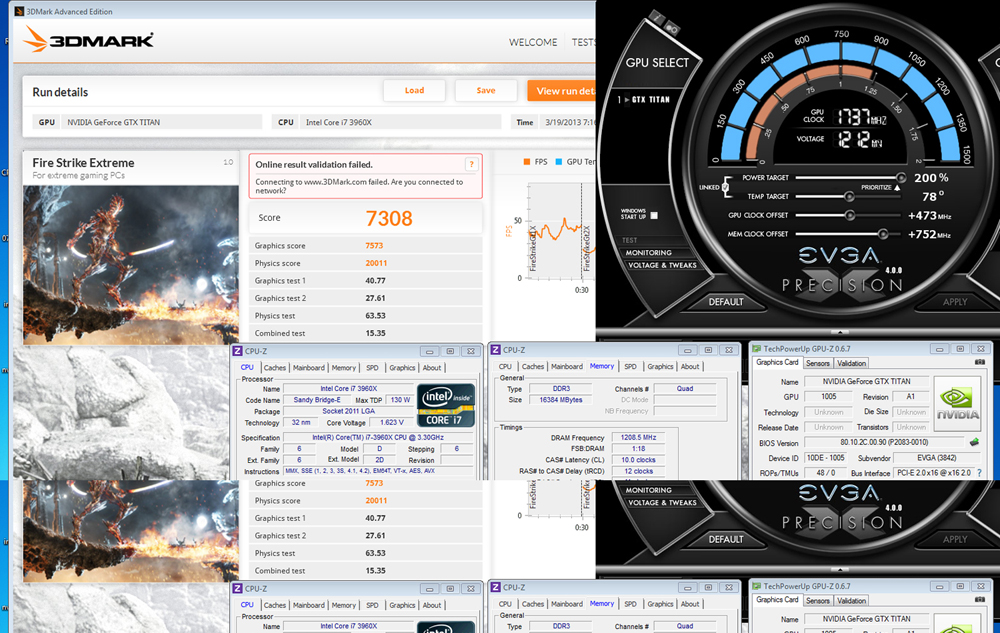The width and height of the screenshot is (1000, 633).
Task: Click the CPU Specification field in CPU-Z
Action: click(378, 437)
